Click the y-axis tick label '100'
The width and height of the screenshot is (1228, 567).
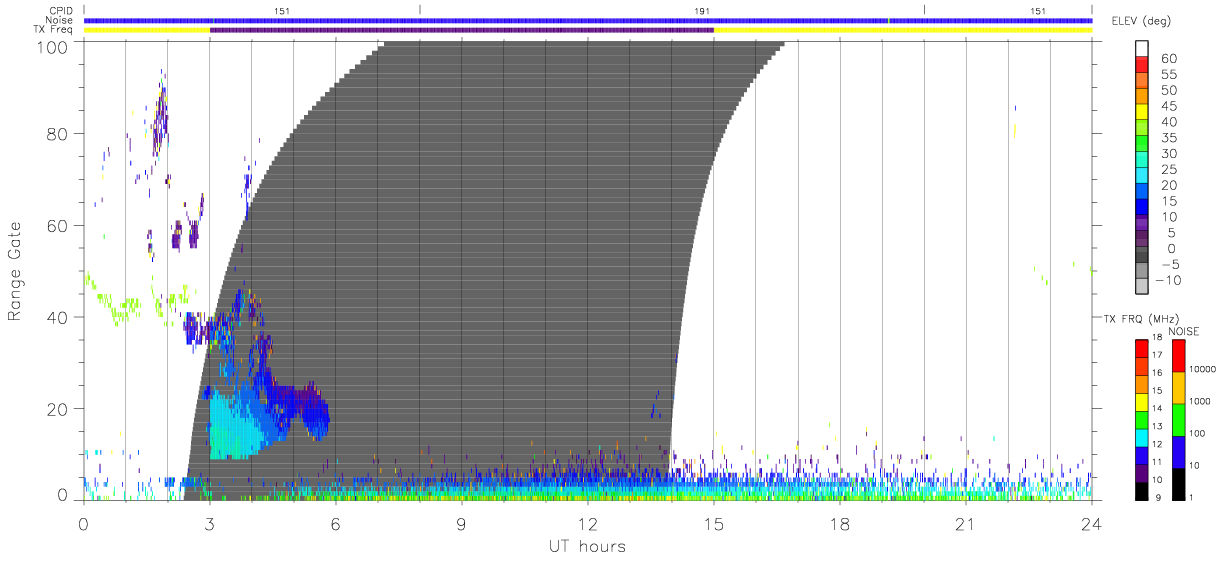[52, 46]
